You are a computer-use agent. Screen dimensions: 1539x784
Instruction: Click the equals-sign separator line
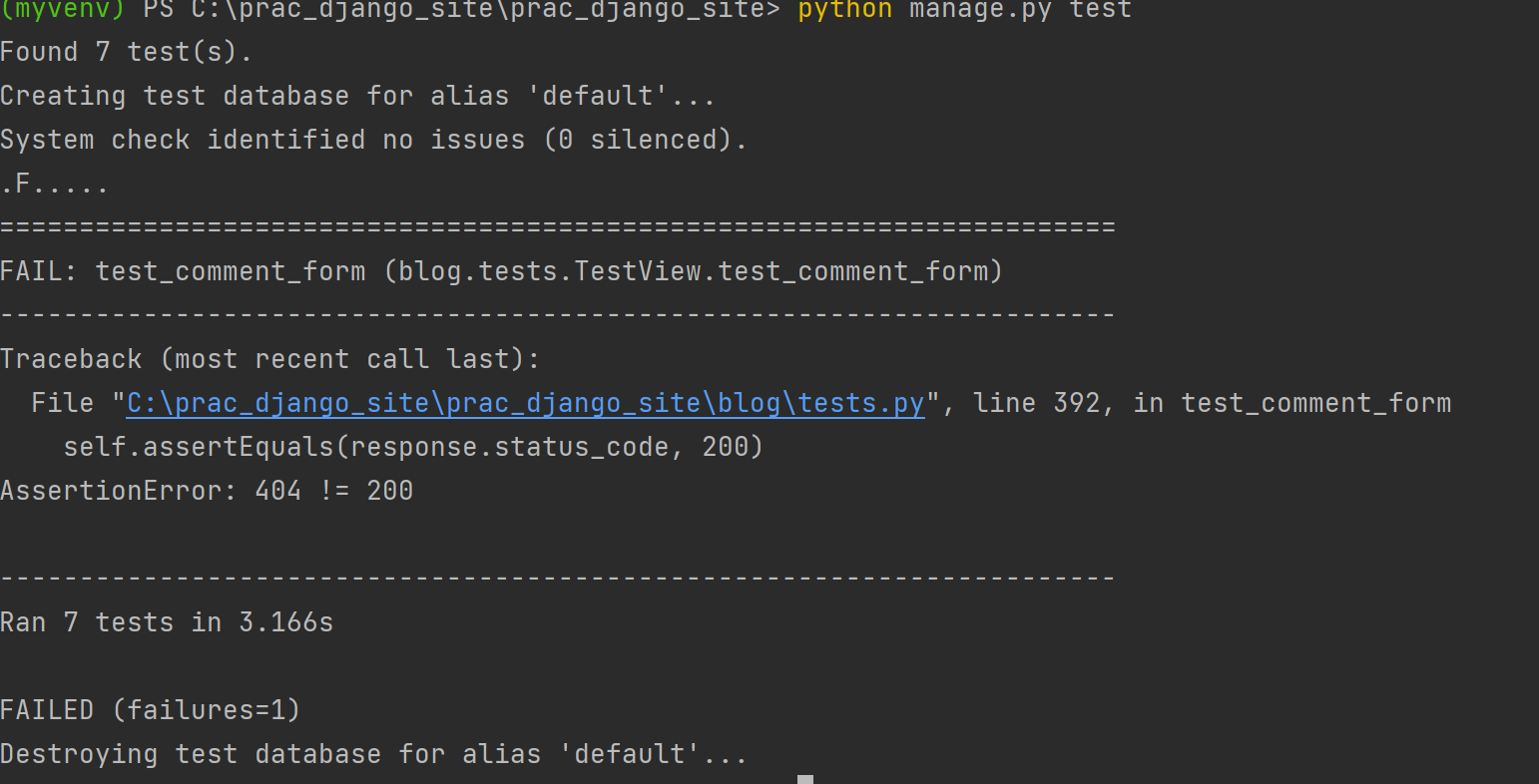coord(557,227)
